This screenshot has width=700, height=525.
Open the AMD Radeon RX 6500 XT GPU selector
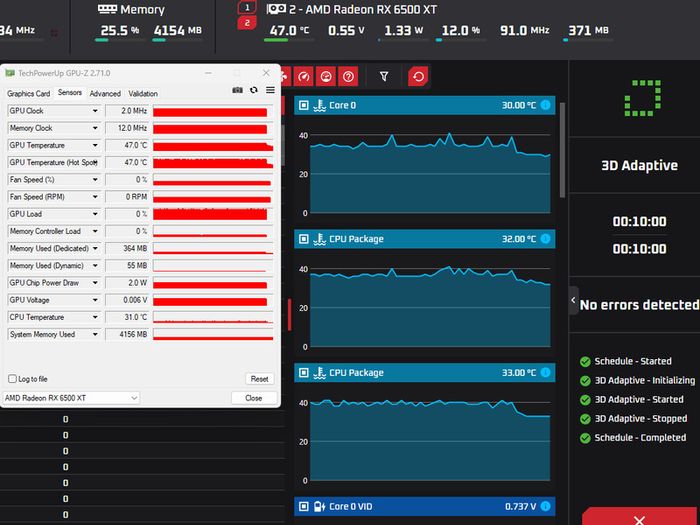coord(71,398)
